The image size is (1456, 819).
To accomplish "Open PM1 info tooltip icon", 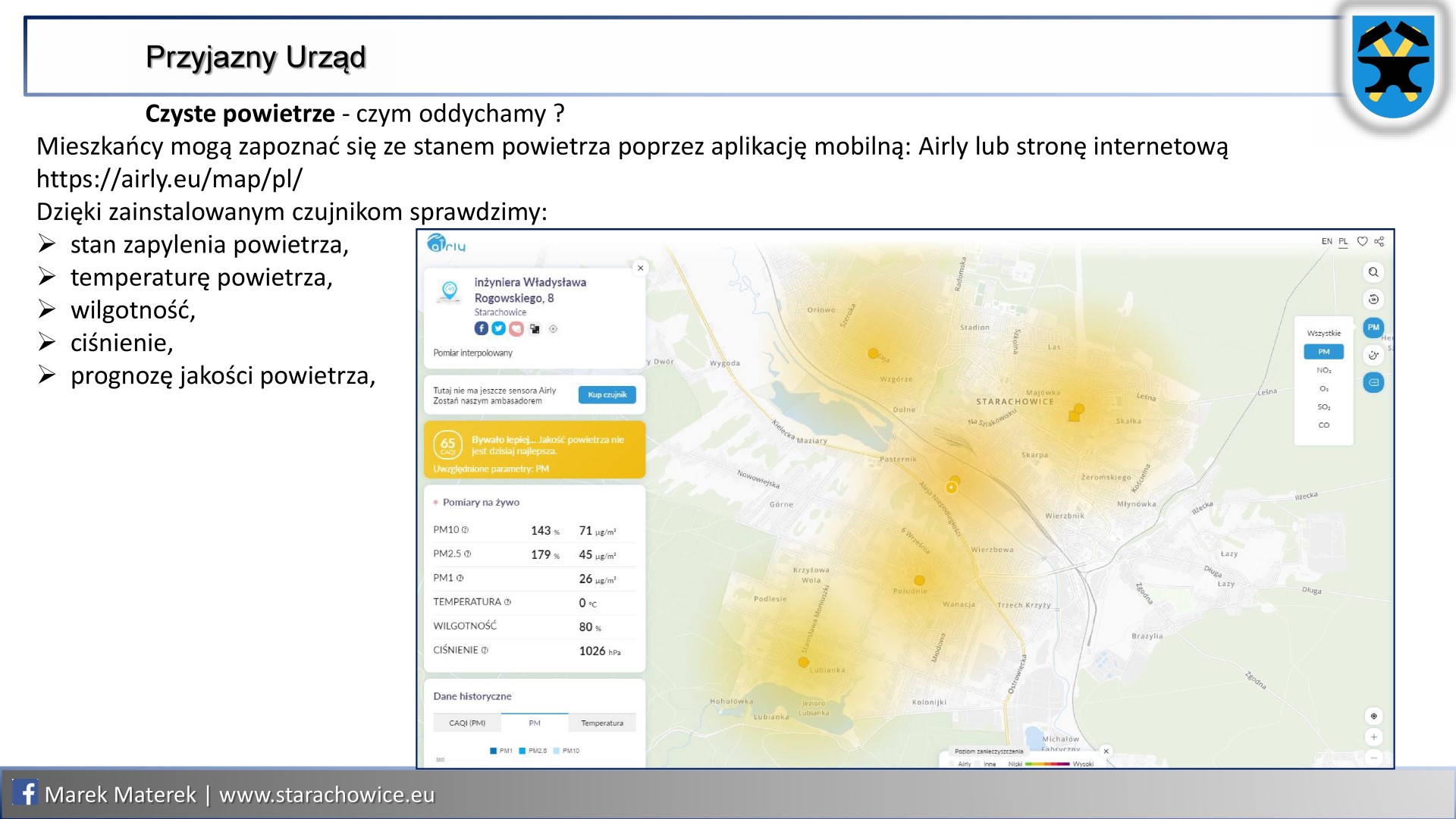I will pos(460,579).
